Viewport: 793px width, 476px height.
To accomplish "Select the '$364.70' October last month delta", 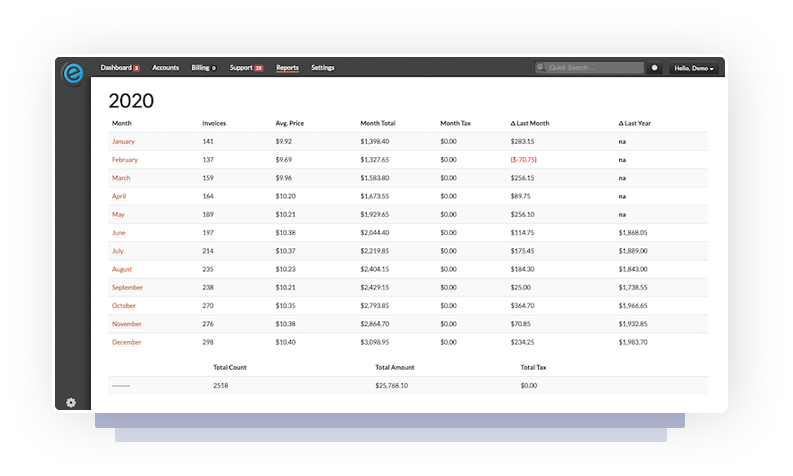I will tap(522, 306).
